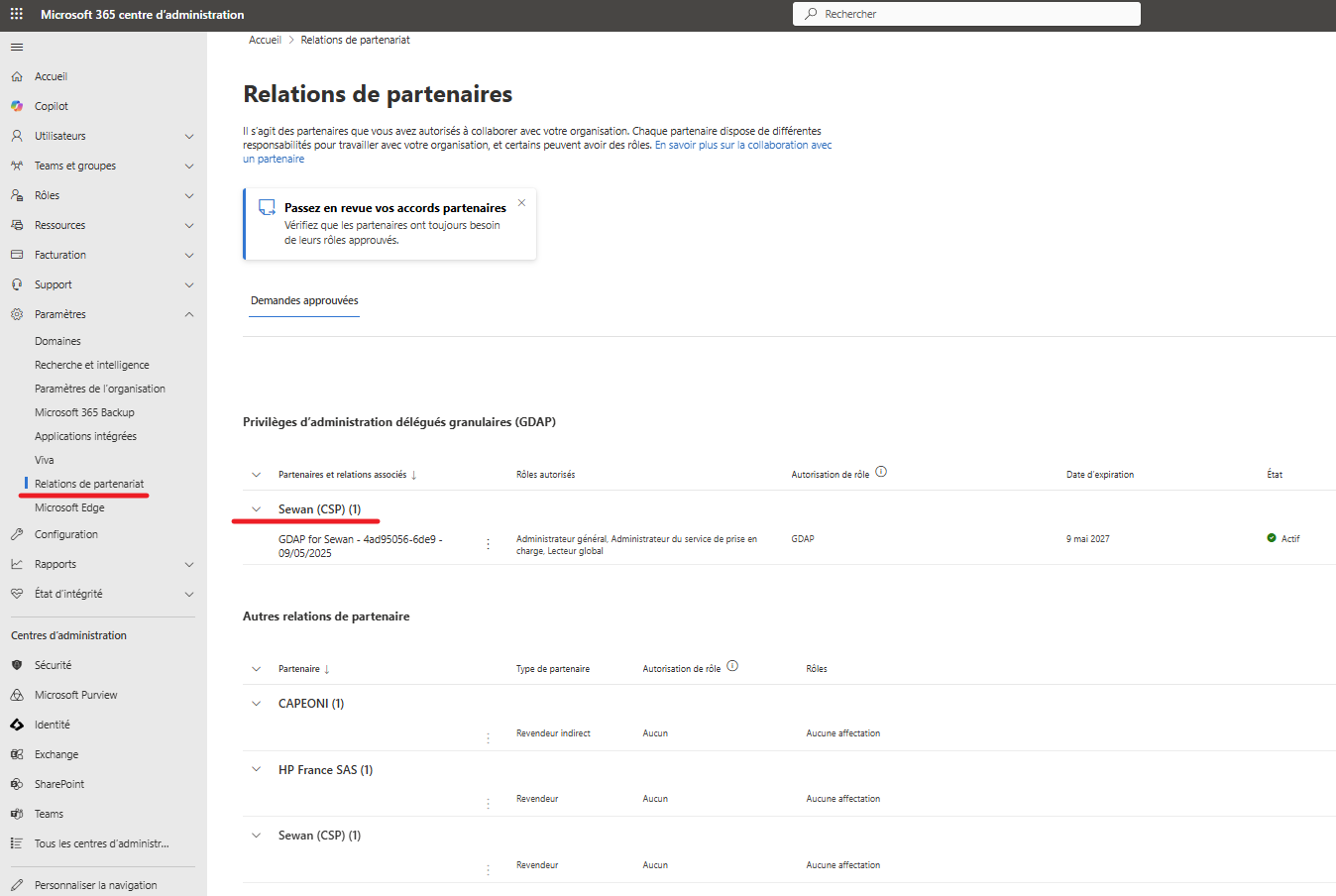Click the Identité diamond icon
This screenshot has width=1336, height=896.
[x=17, y=725]
